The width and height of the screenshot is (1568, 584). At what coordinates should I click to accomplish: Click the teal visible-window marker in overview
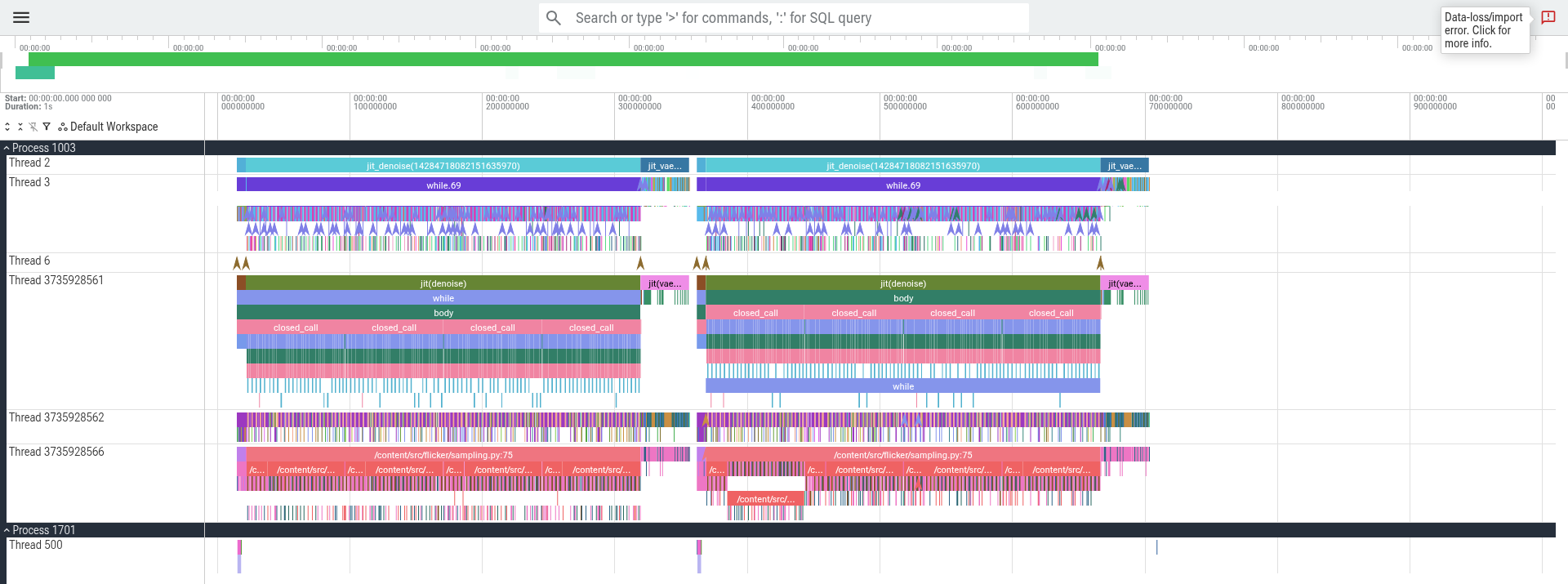tap(35, 74)
